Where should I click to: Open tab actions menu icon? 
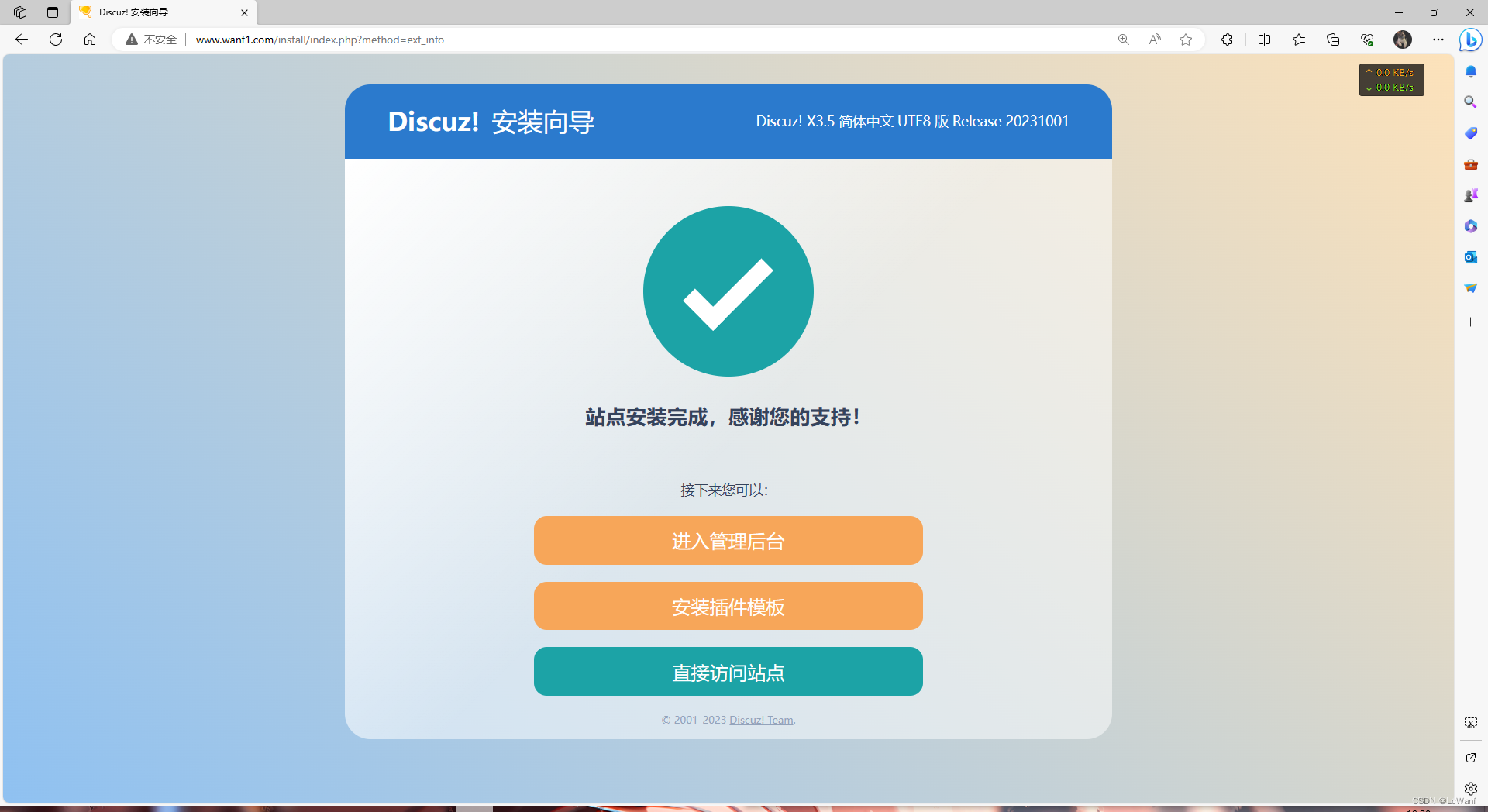coord(53,12)
